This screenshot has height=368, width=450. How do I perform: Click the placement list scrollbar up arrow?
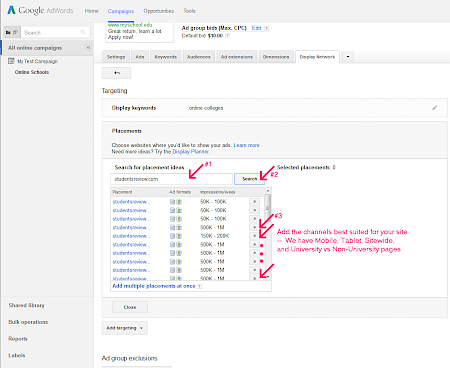[268, 191]
